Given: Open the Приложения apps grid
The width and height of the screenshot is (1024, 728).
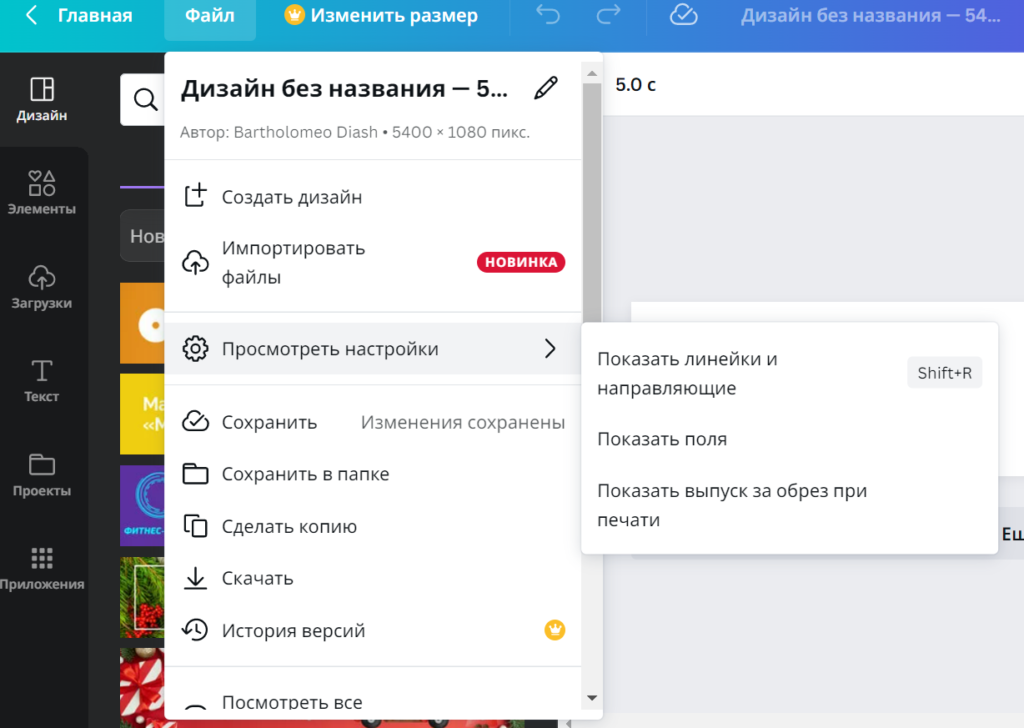Looking at the screenshot, I should coord(42,568).
